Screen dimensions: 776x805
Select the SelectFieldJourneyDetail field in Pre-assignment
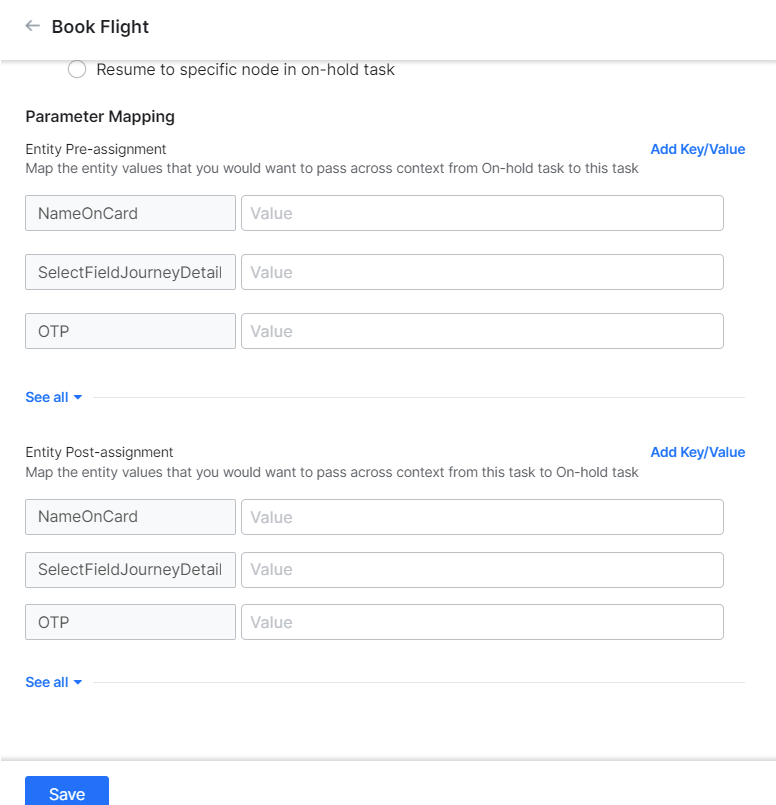pyautogui.click(x=130, y=272)
